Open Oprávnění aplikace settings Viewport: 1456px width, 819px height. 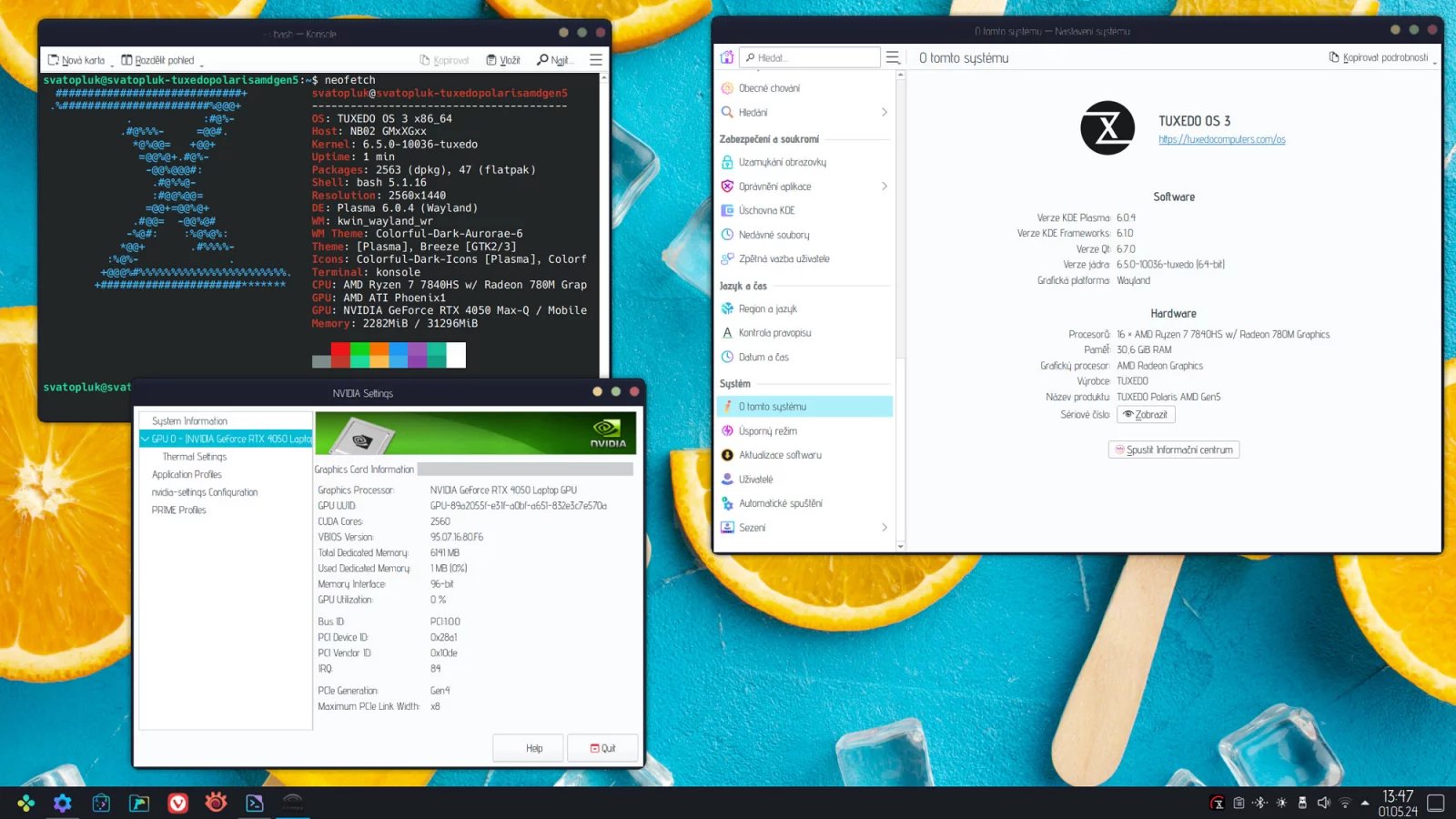(804, 187)
